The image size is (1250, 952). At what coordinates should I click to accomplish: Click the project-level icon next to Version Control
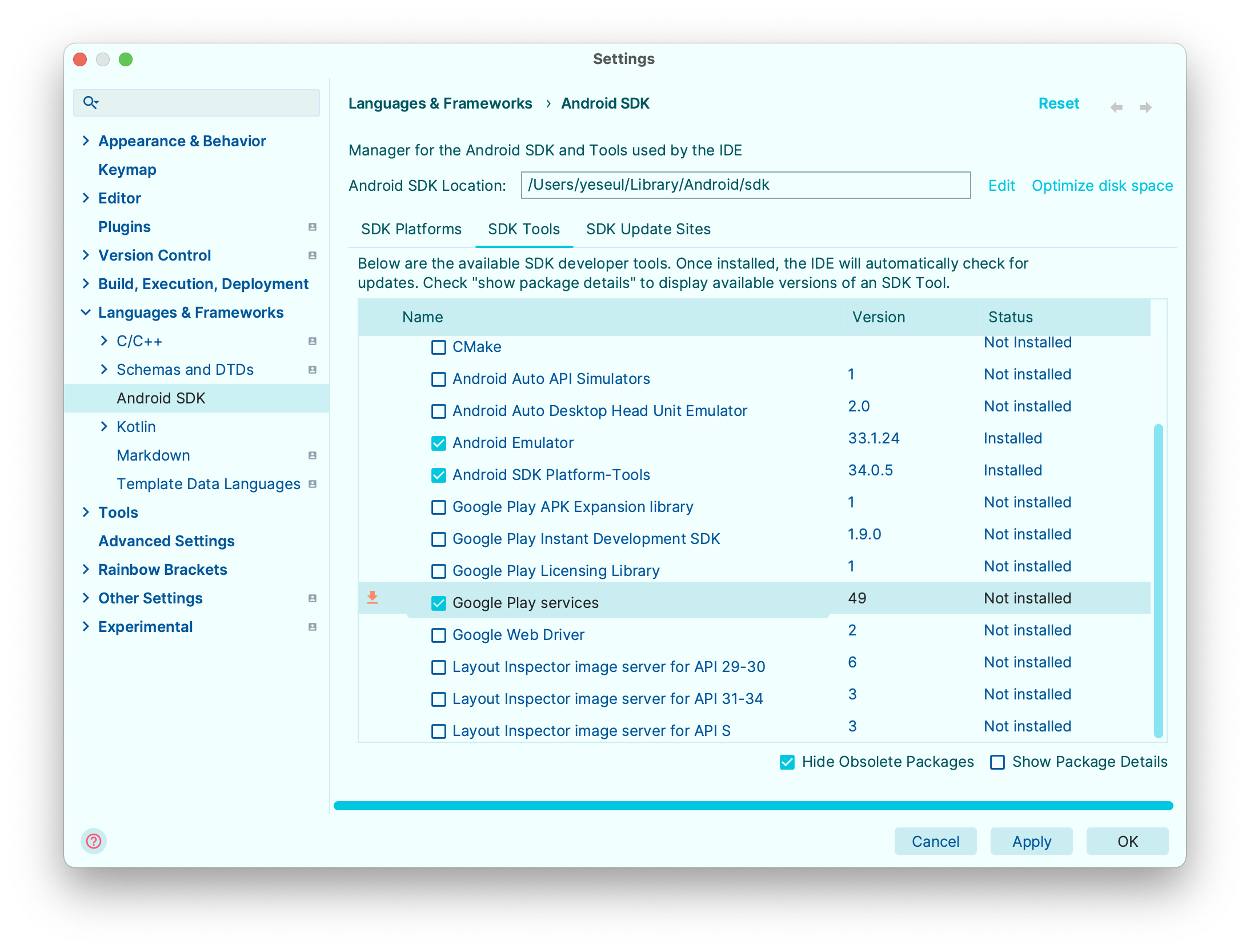pyautogui.click(x=312, y=255)
